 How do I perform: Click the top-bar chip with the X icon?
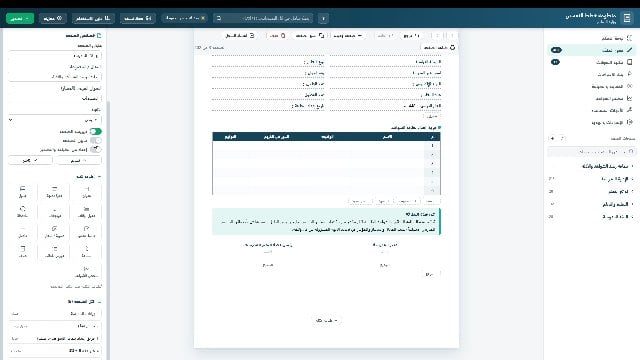click(x=184, y=18)
